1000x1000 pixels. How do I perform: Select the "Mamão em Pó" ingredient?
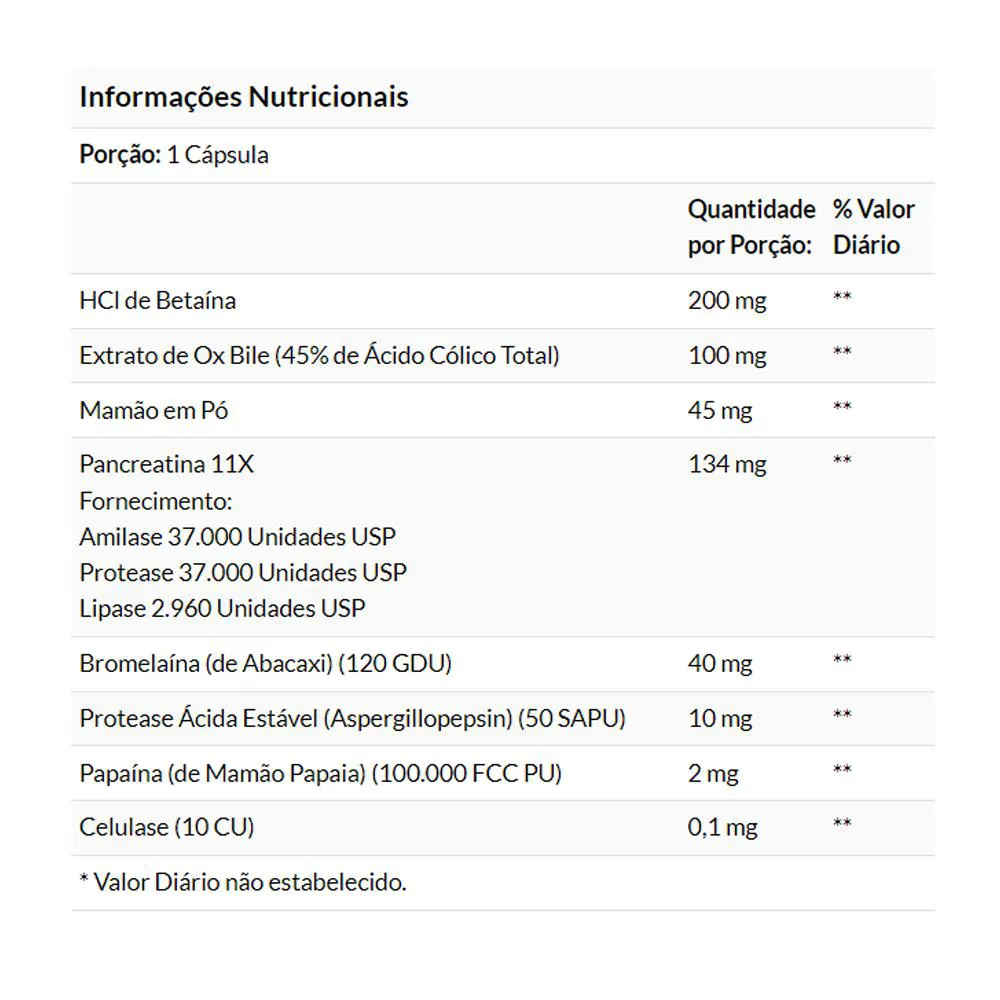click(146, 410)
